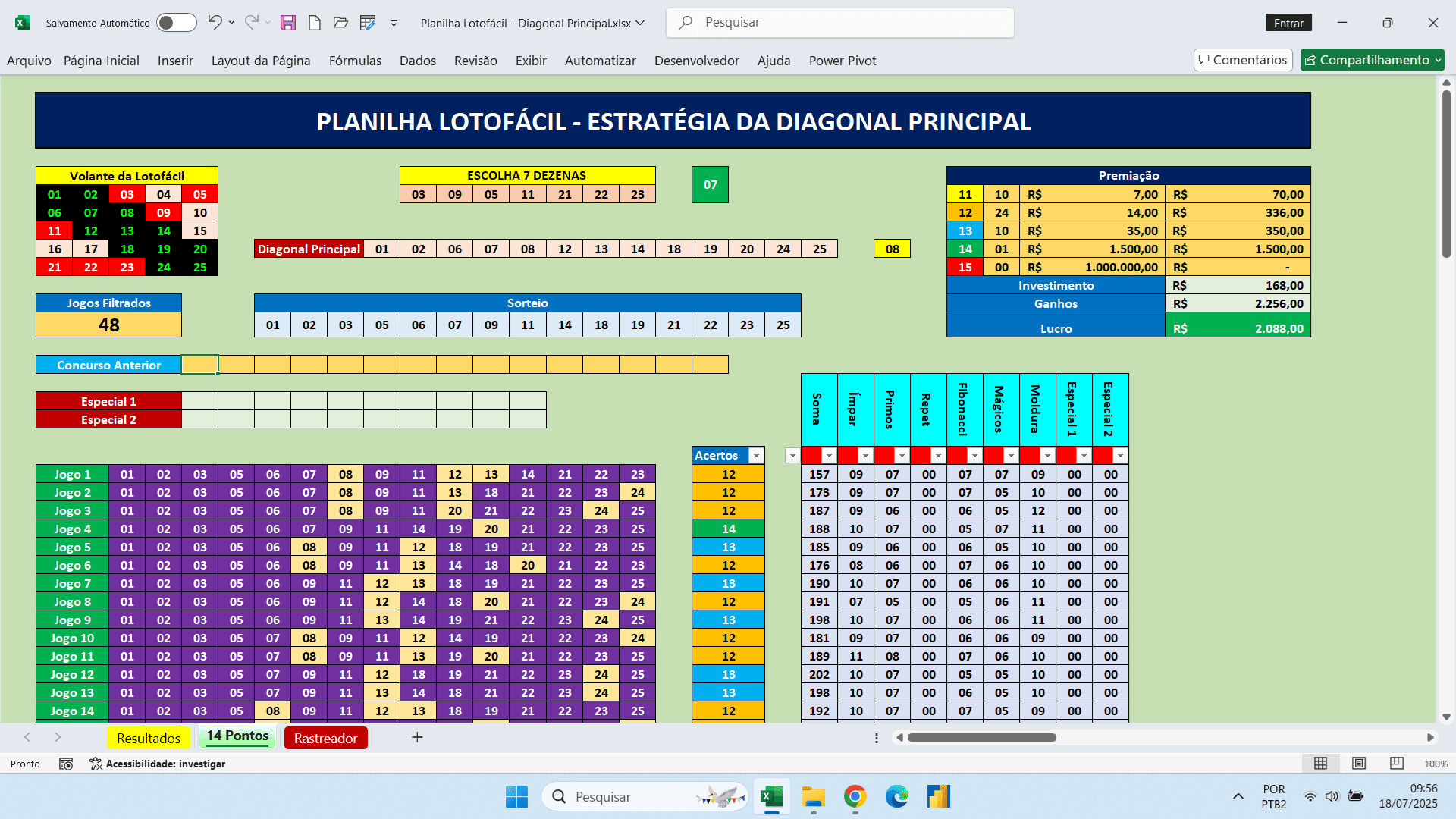Toggle the Salvamento Automático switch
This screenshot has width=1456, height=819.
176,23
